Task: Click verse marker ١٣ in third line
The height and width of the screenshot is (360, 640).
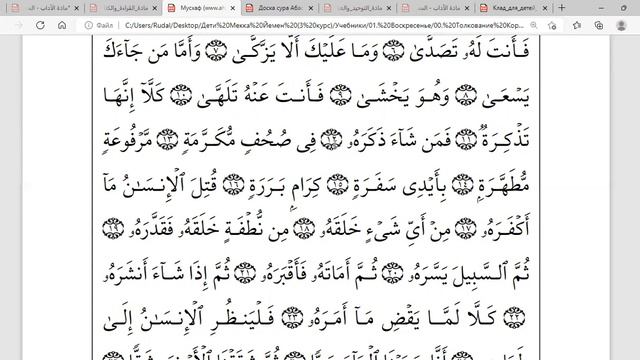Action: coord(167,140)
